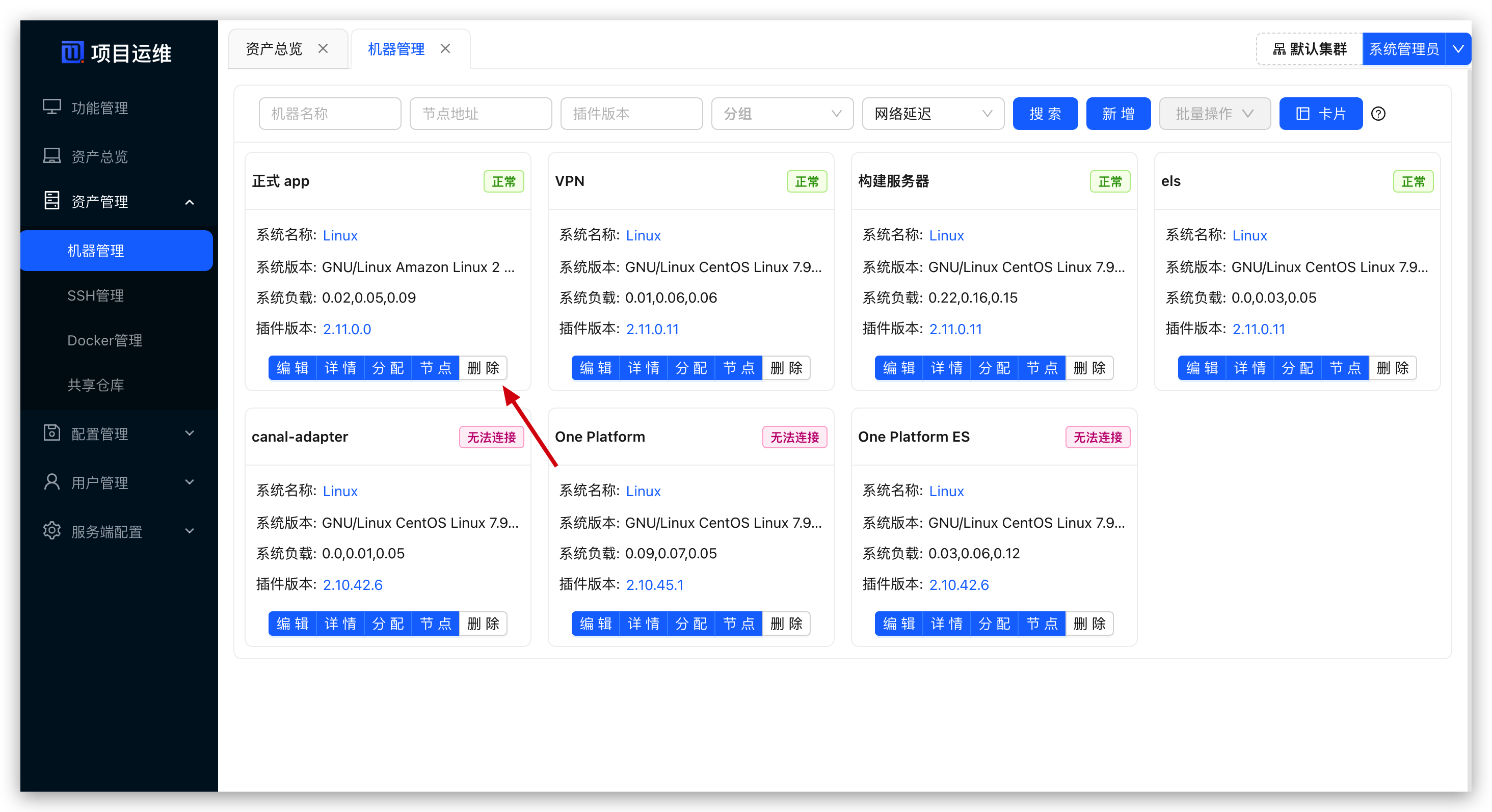Close the 机器管理 tab

(445, 49)
